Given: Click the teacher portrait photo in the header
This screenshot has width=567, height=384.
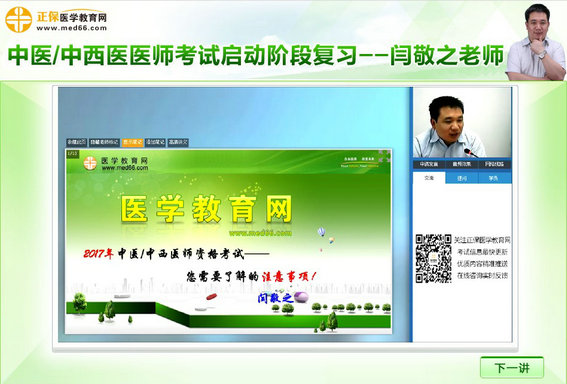Looking at the screenshot, I should [x=536, y=42].
